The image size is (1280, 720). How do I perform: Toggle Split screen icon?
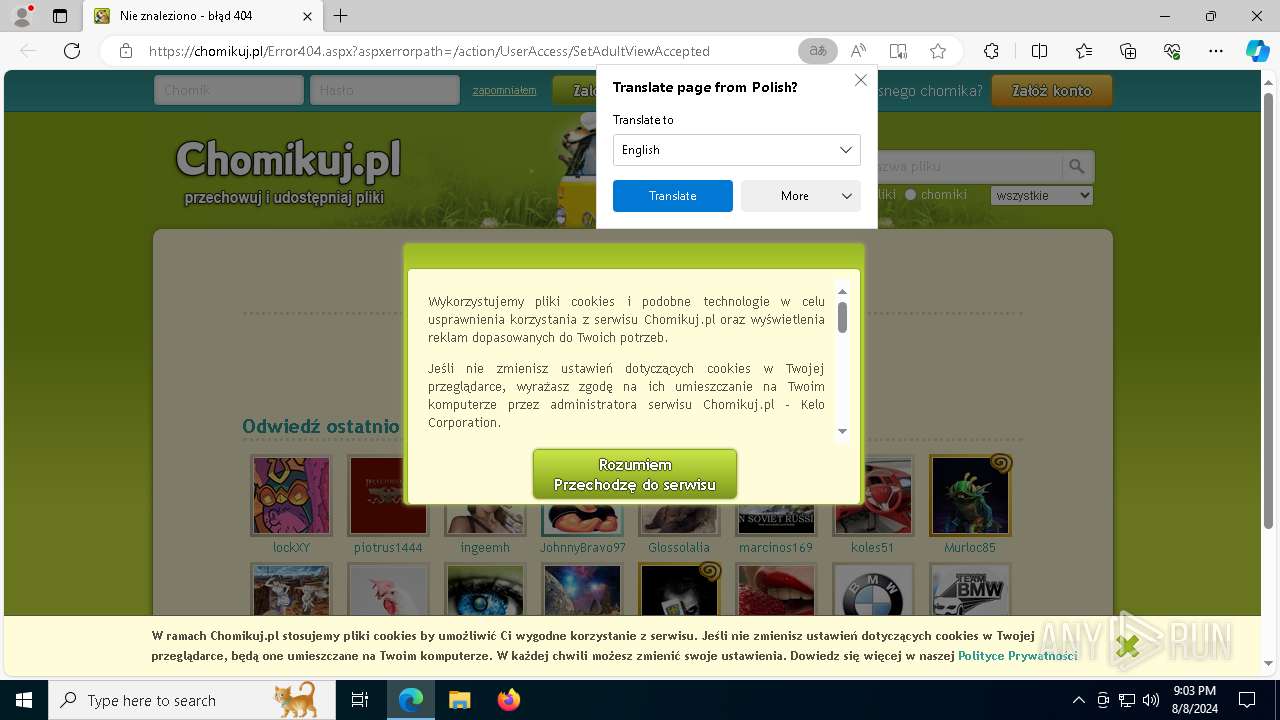pyautogui.click(x=1039, y=51)
